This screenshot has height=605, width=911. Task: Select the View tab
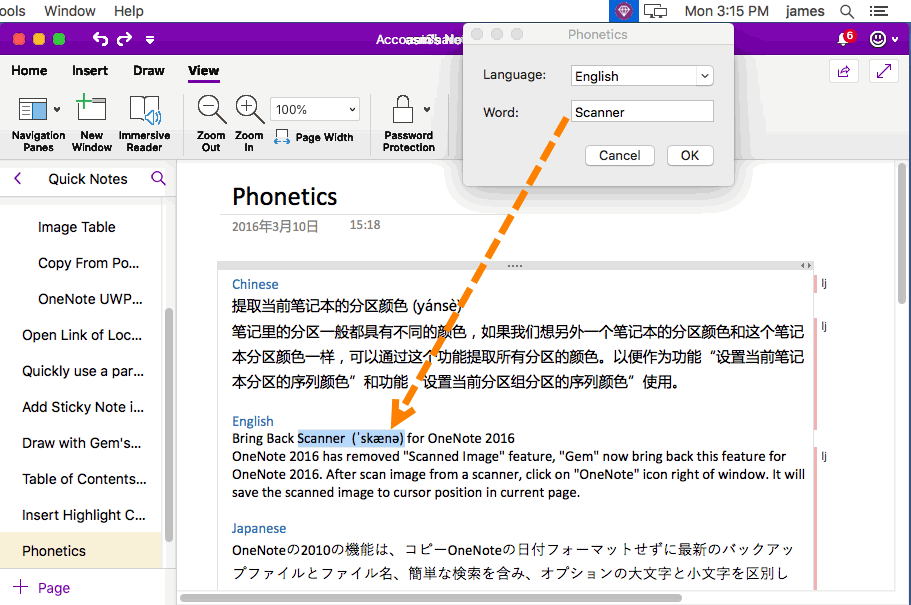coord(203,71)
